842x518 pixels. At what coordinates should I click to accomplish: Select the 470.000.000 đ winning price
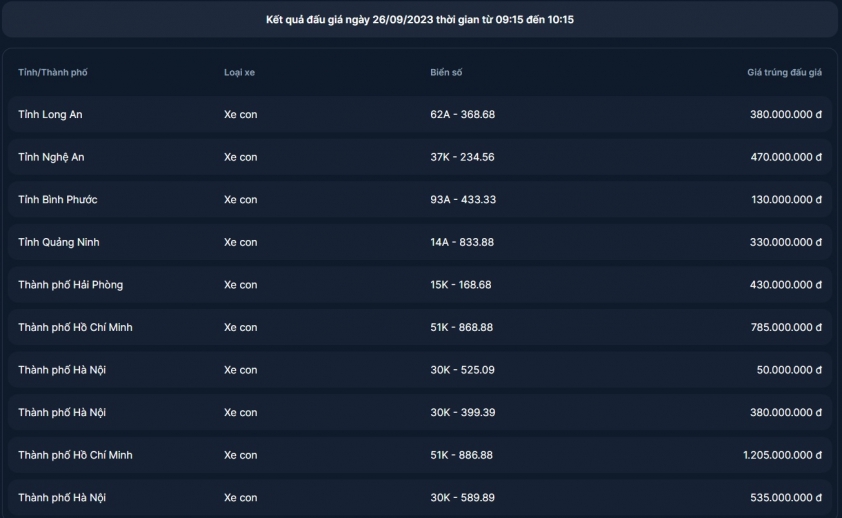(785, 157)
